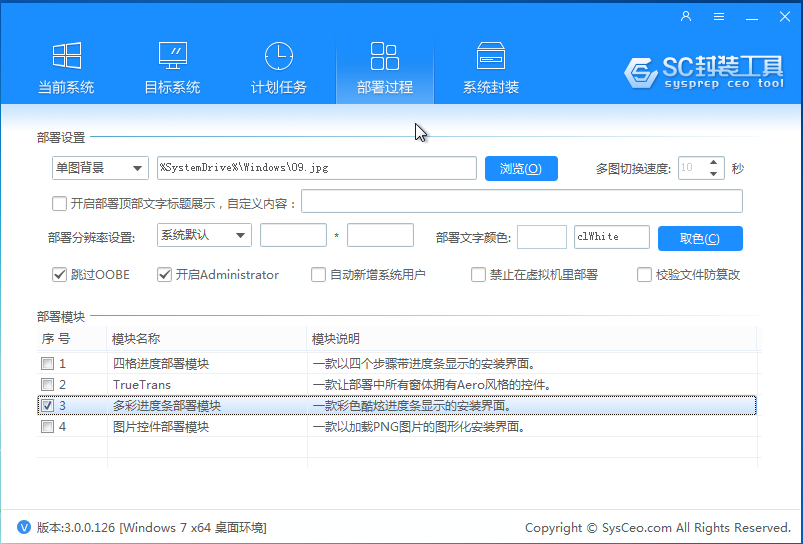
Task: Uncheck the 跳过OOBE checkbox
Action: (x=59, y=275)
